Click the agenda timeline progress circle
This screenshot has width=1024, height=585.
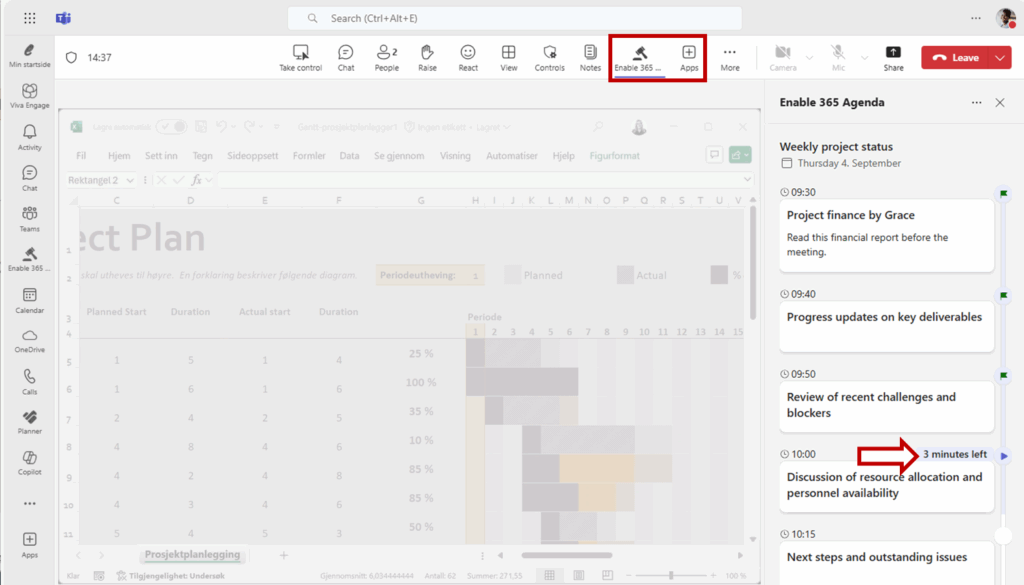click(x=1003, y=536)
